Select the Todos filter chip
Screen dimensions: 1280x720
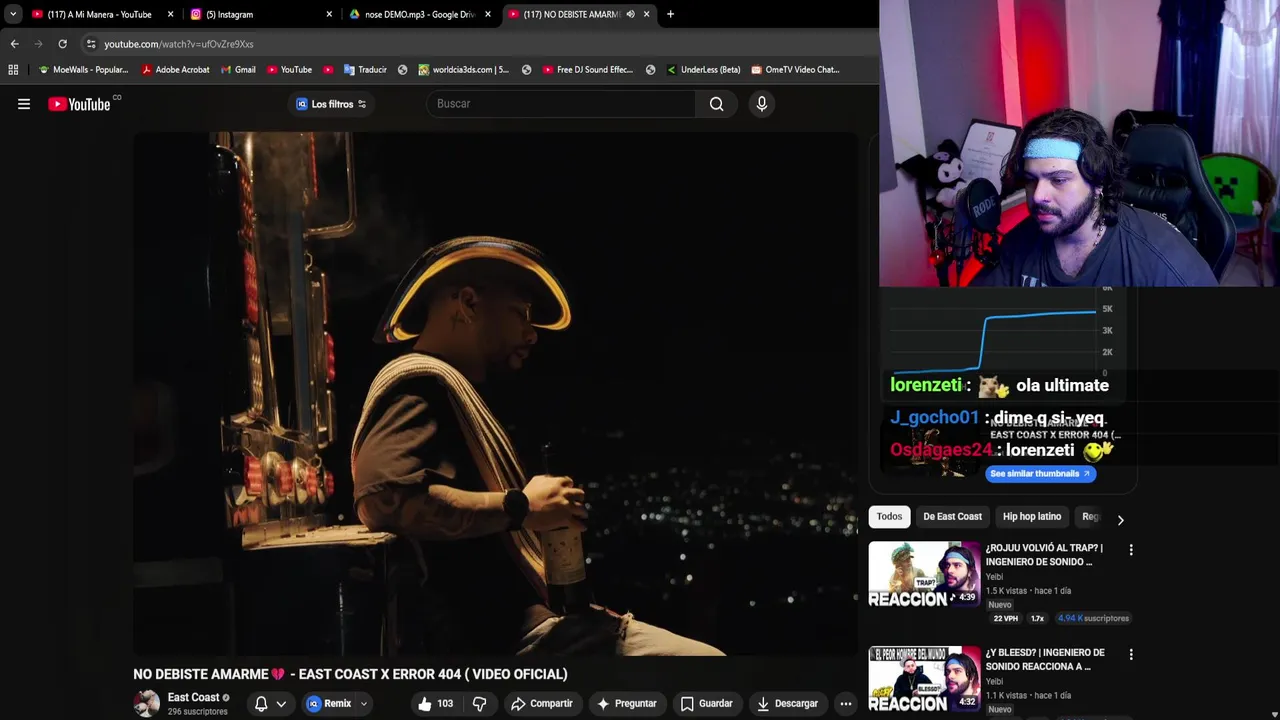(x=889, y=517)
